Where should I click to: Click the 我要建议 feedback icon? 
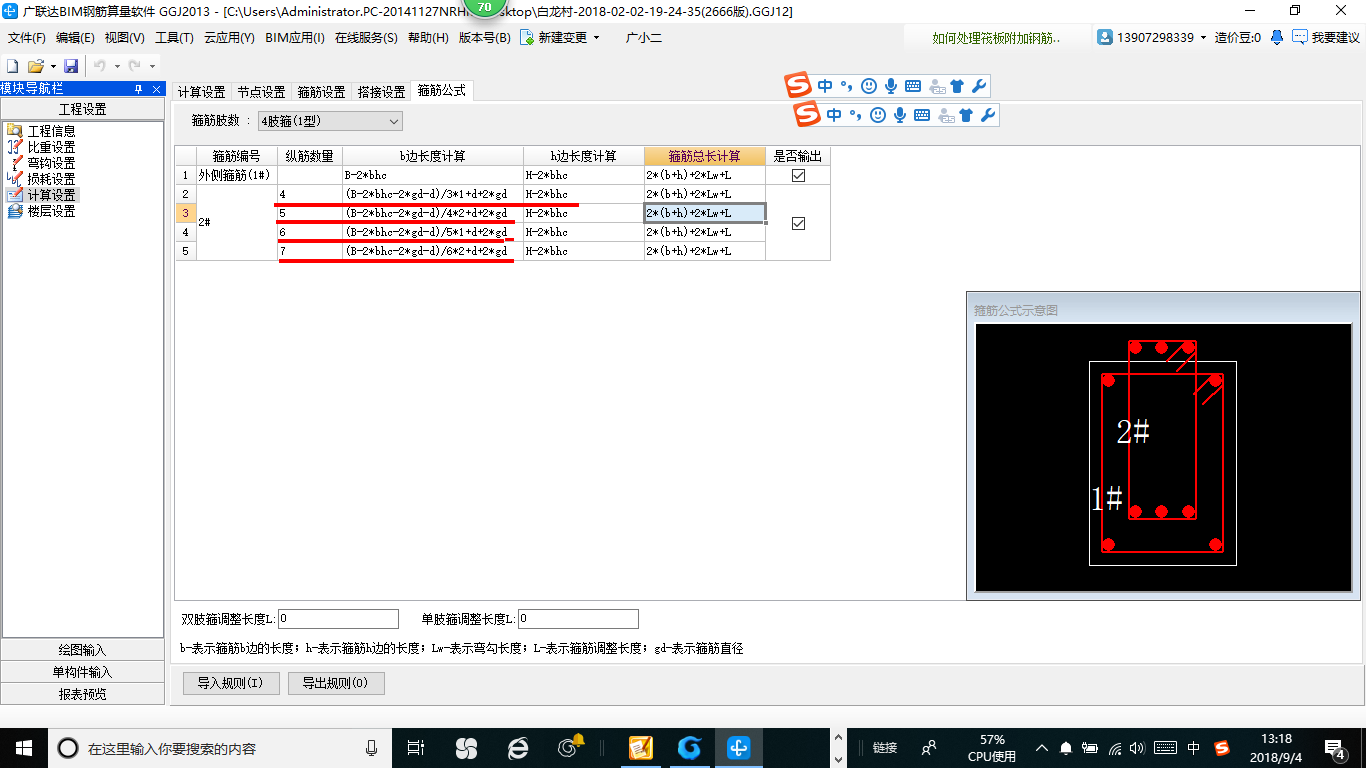pyautogui.click(x=1300, y=37)
